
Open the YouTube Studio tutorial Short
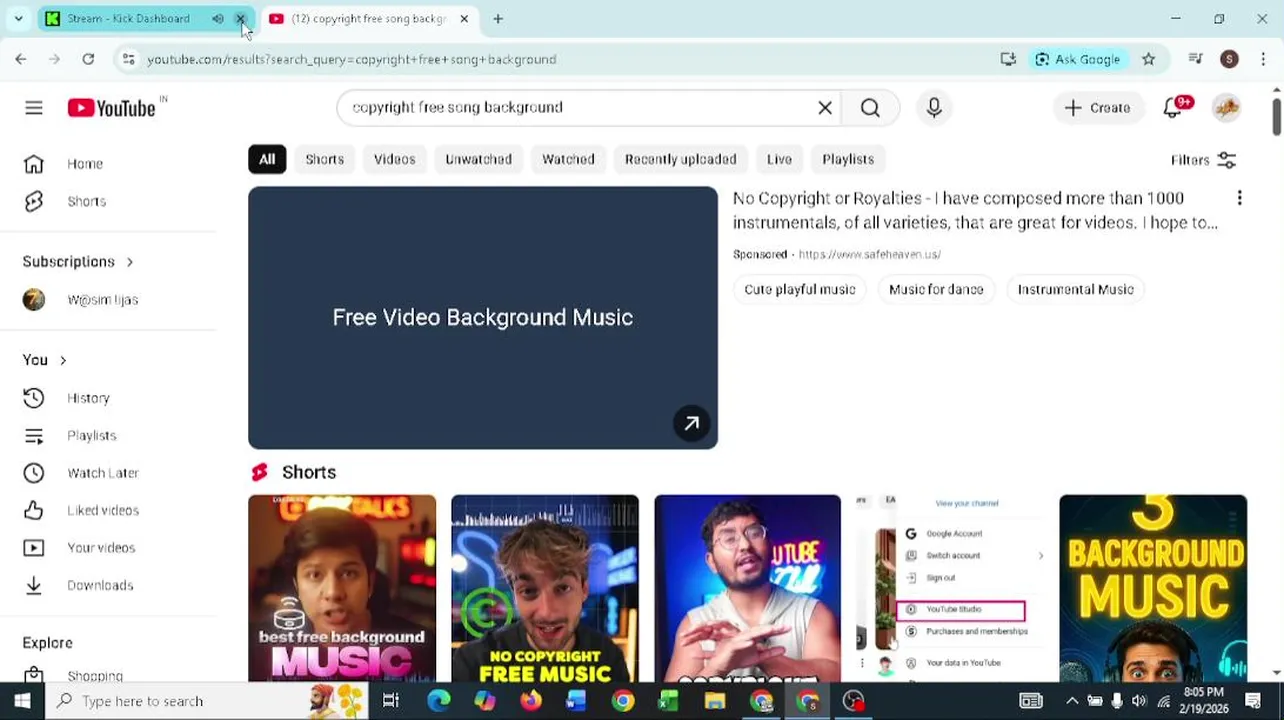(x=950, y=588)
